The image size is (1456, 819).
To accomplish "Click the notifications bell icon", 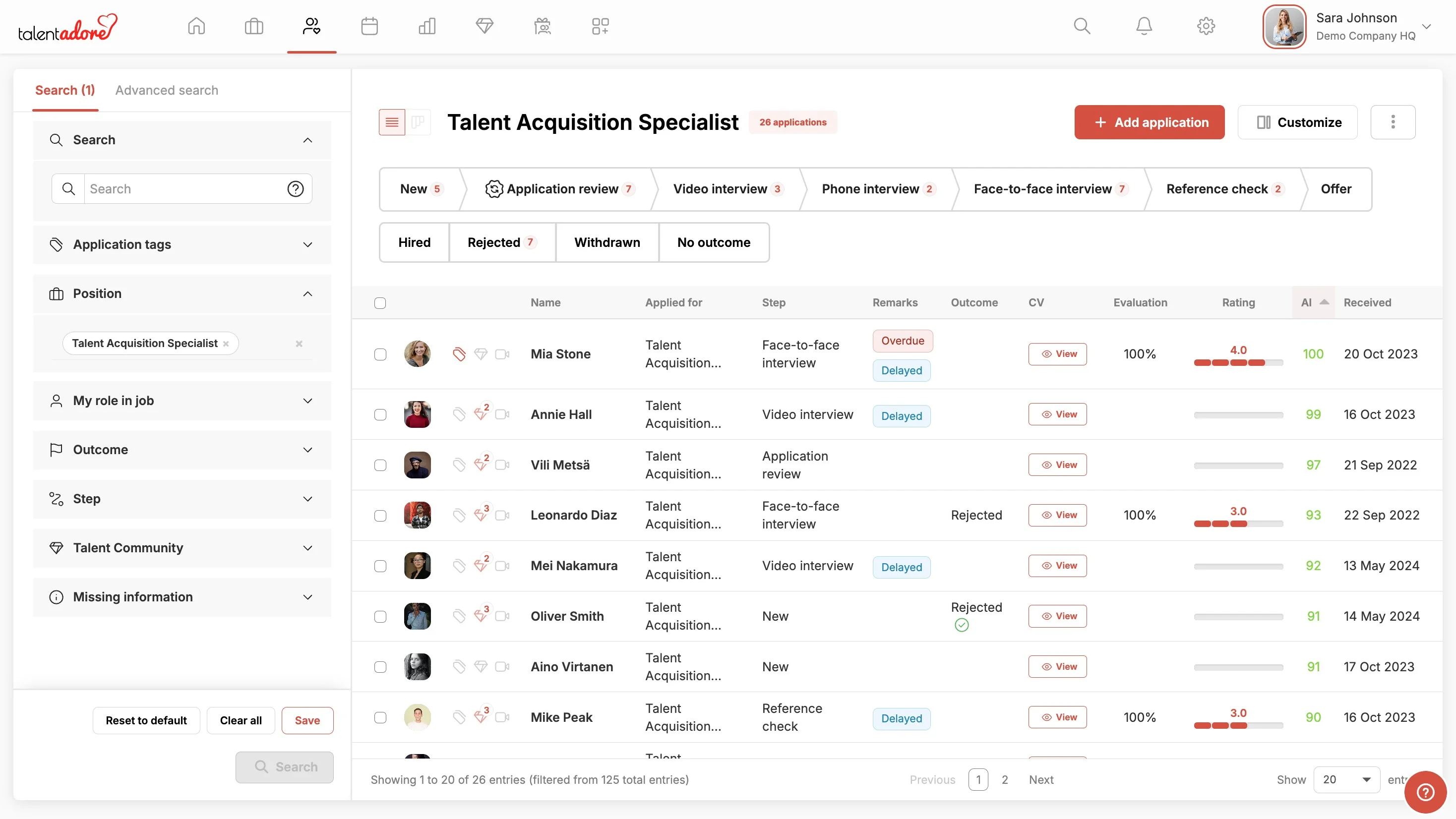I will pyautogui.click(x=1144, y=26).
